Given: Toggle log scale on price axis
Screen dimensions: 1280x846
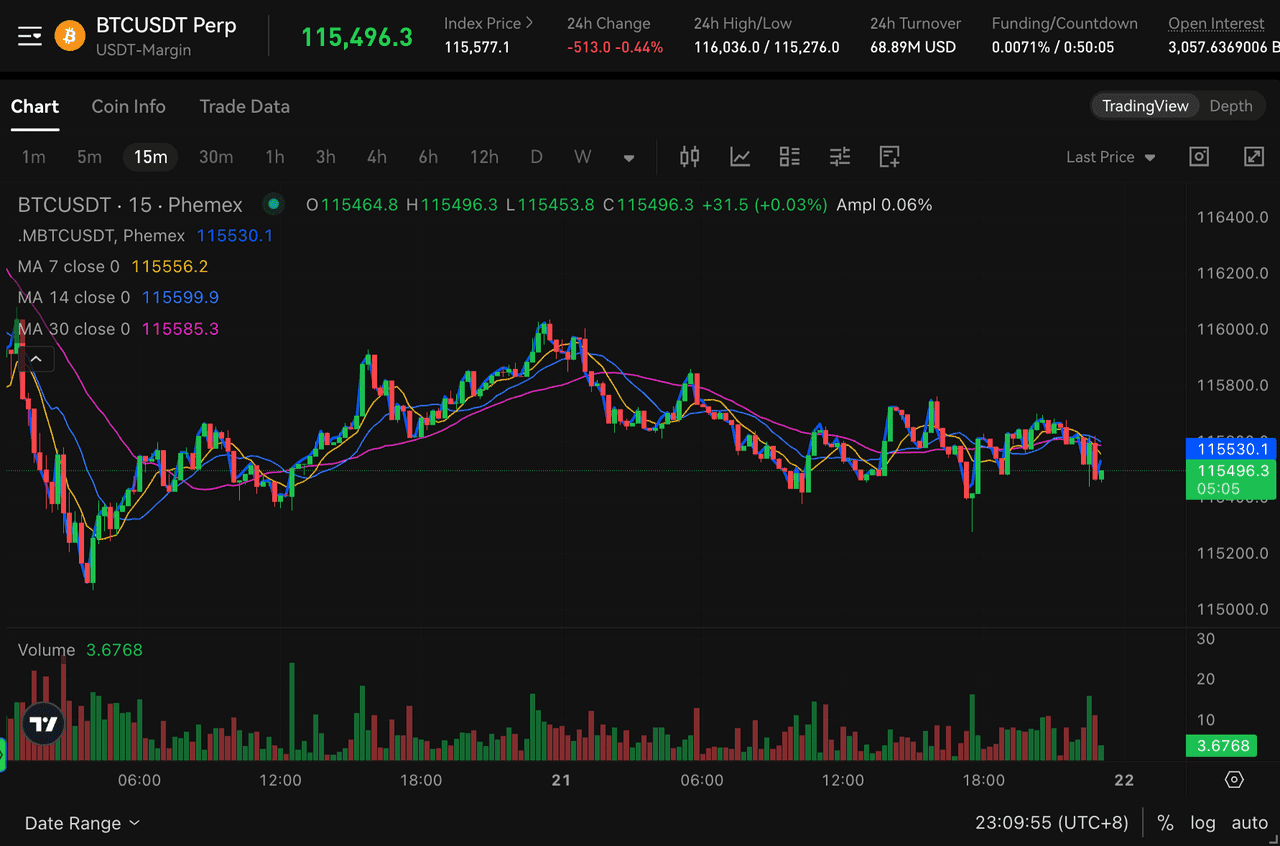Looking at the screenshot, I should coord(1202,823).
